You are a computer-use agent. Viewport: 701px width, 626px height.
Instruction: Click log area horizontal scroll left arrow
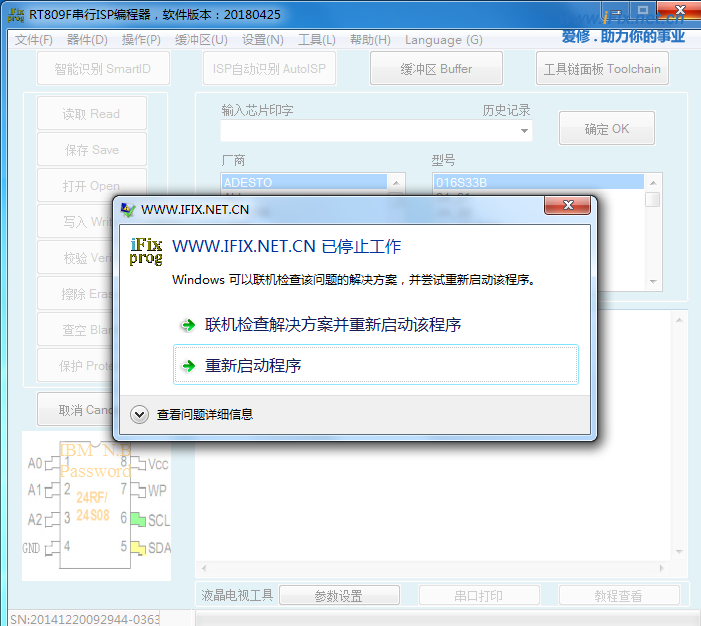204,568
